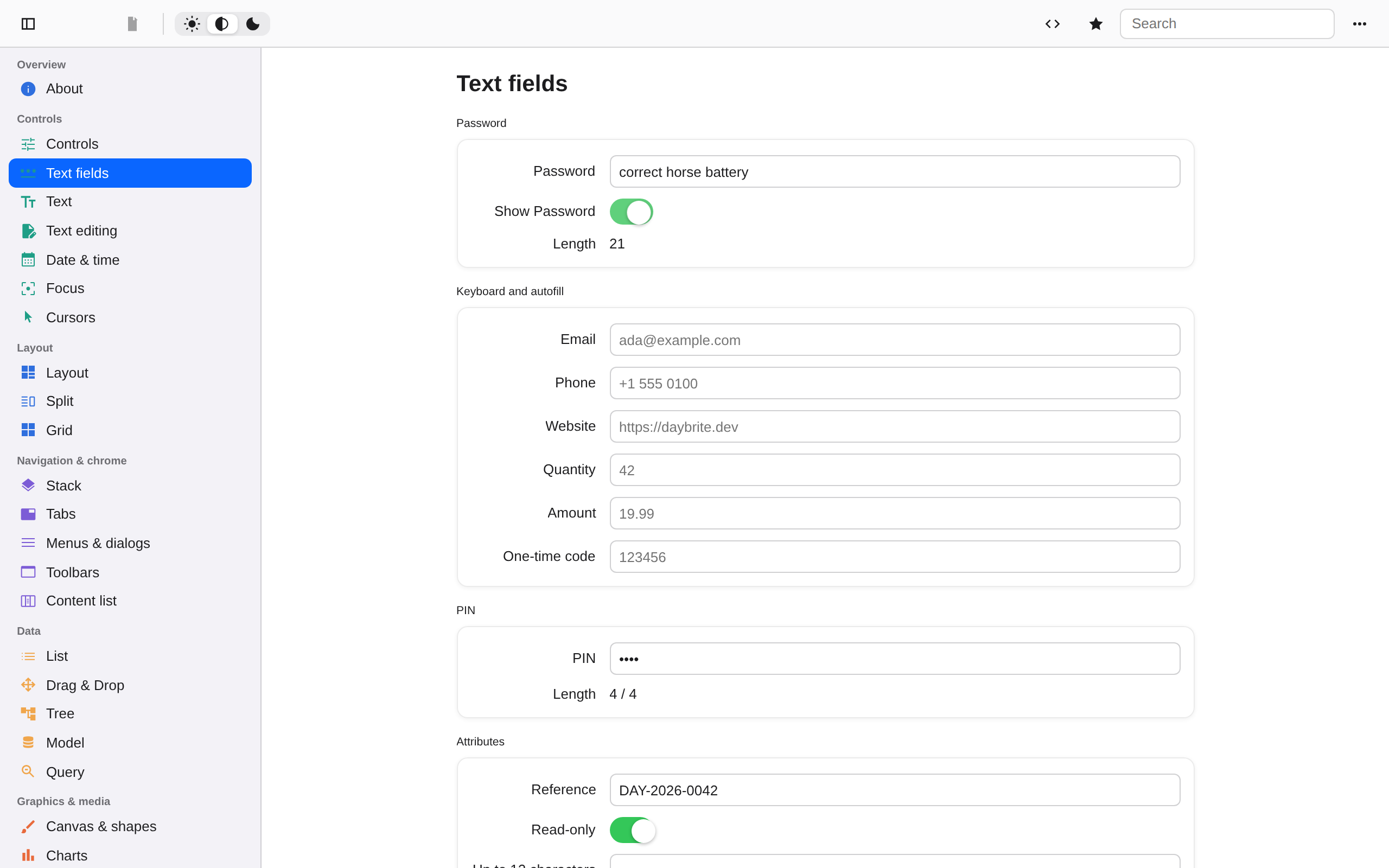Click the Date & time calendar icon

pos(28,260)
